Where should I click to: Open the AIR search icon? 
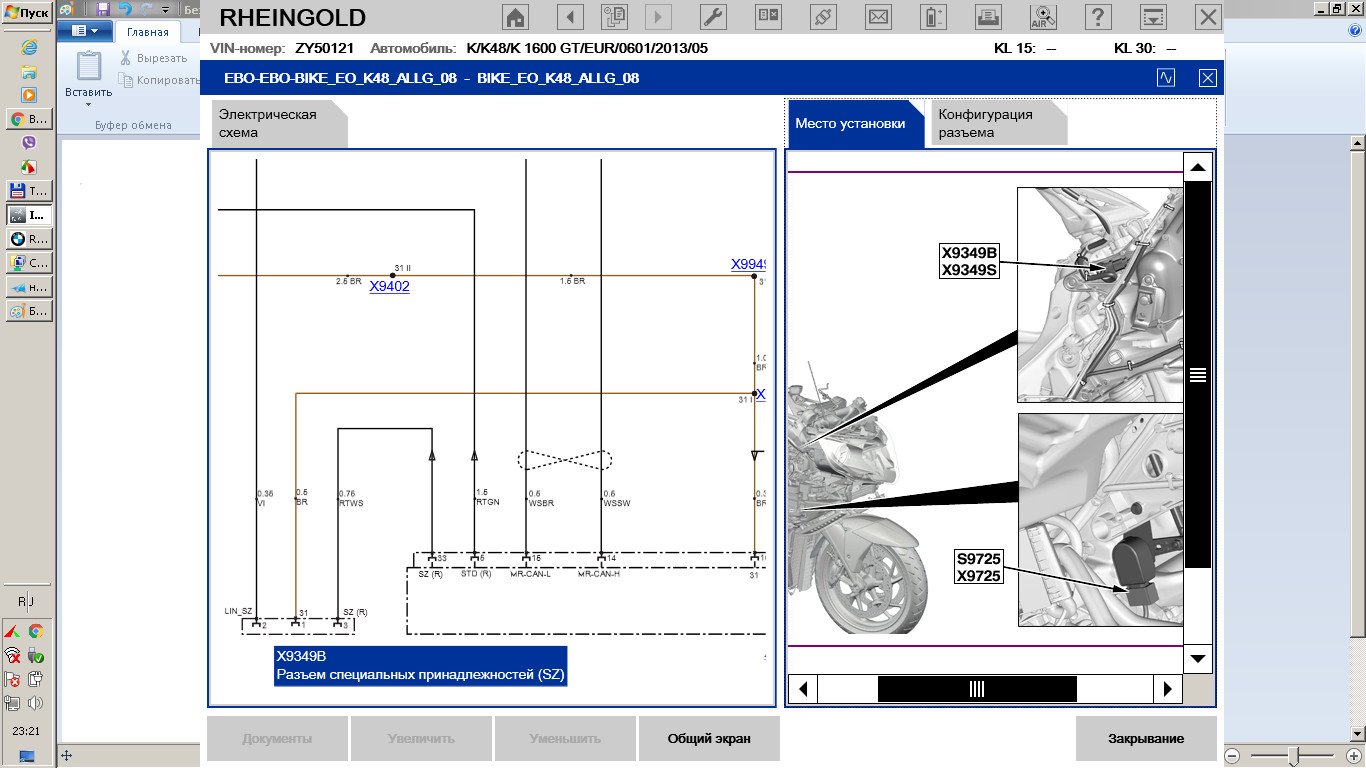[1043, 17]
